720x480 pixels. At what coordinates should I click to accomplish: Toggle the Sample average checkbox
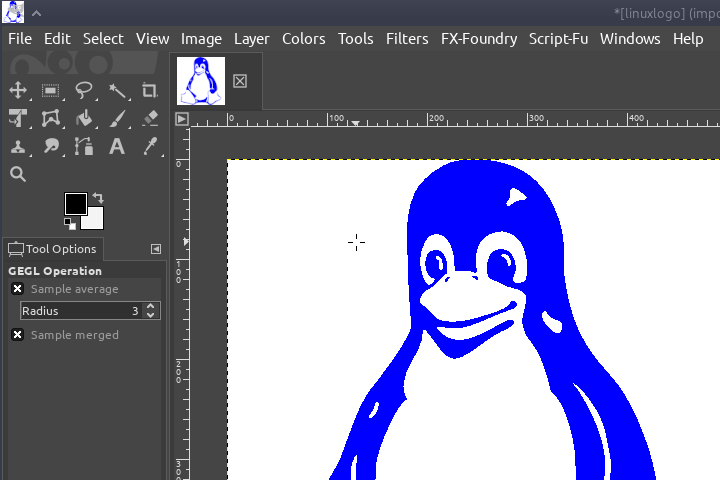pyautogui.click(x=17, y=289)
